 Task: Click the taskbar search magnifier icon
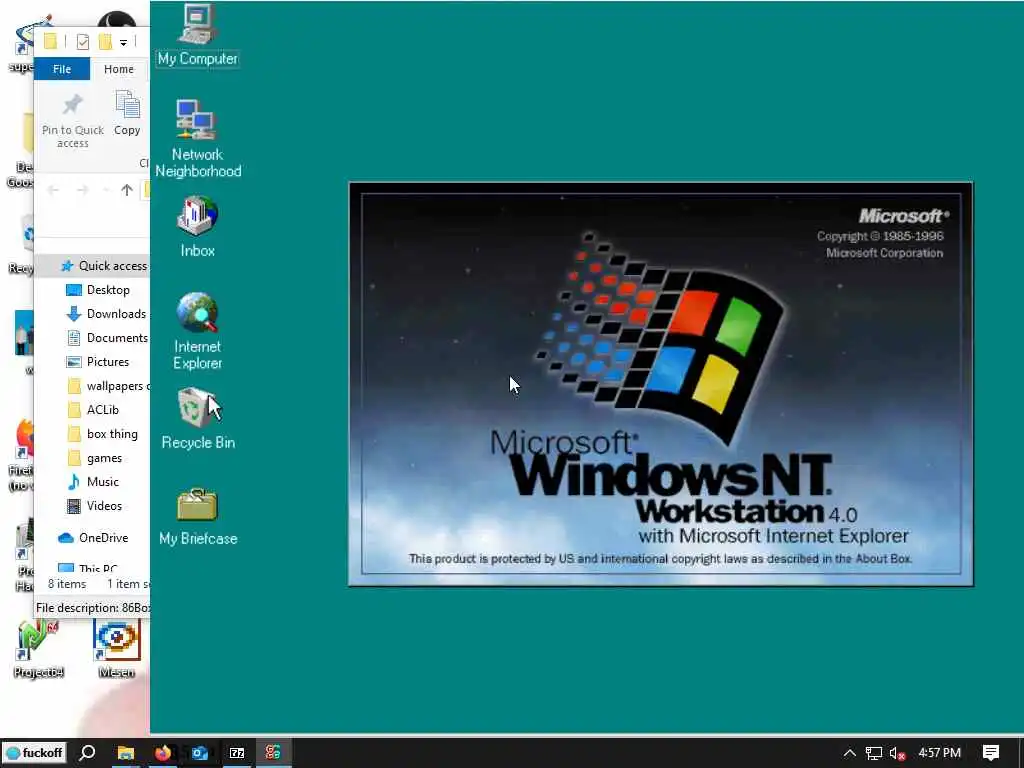point(88,752)
